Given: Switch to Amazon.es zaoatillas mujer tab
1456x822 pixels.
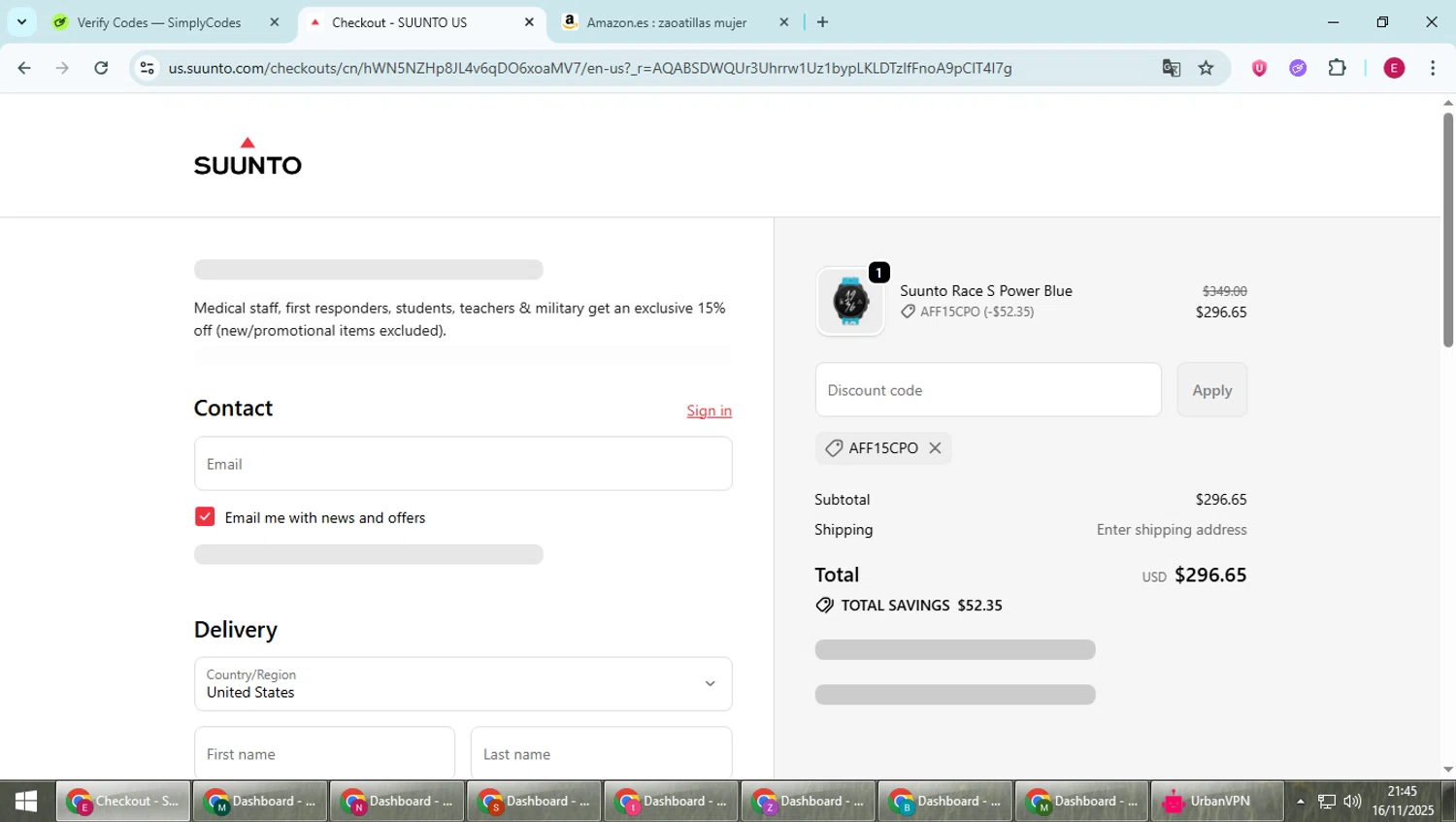Looking at the screenshot, I should [x=667, y=22].
